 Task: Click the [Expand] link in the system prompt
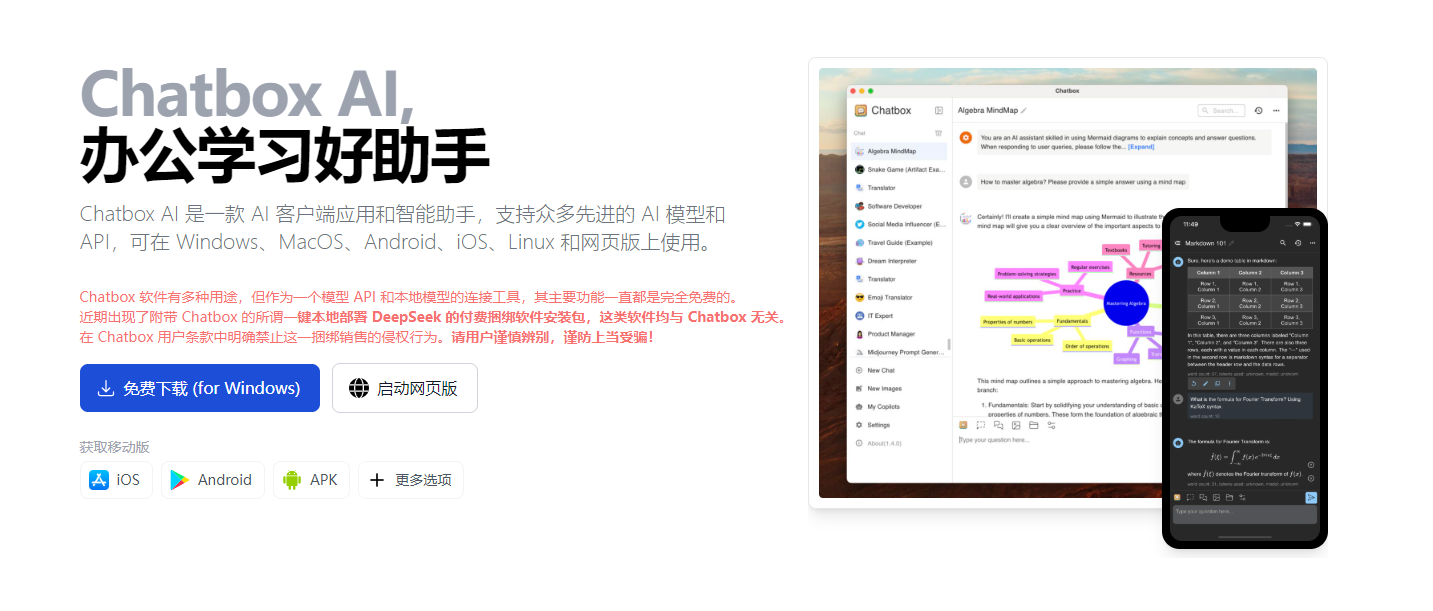tap(1141, 147)
